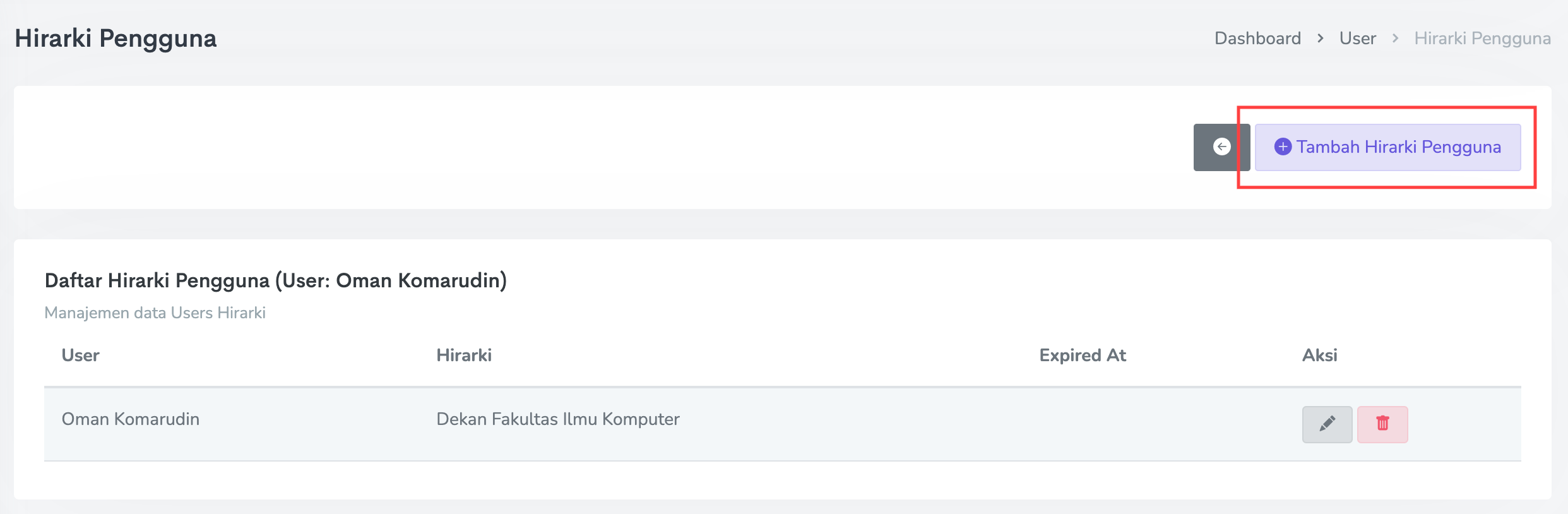Click the chevron after Dashboard in the breadcrumb
1568x514 pixels.
(1320, 39)
